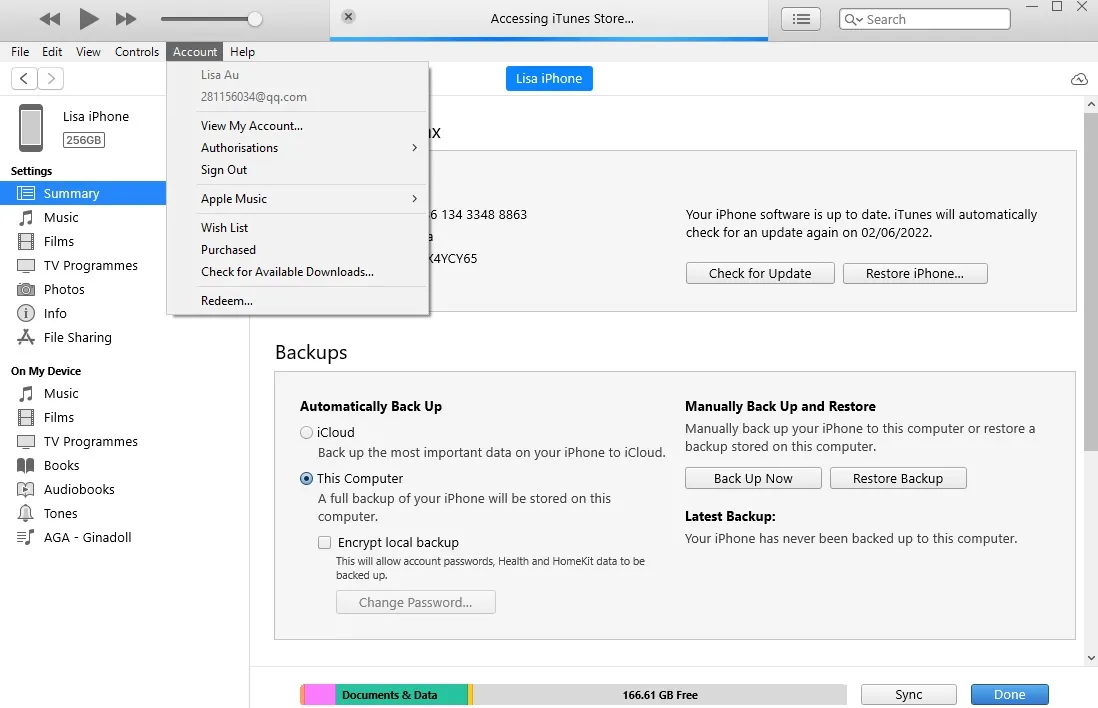Click Restore iPhone button
The width and height of the screenshot is (1098, 708).
[x=915, y=273]
